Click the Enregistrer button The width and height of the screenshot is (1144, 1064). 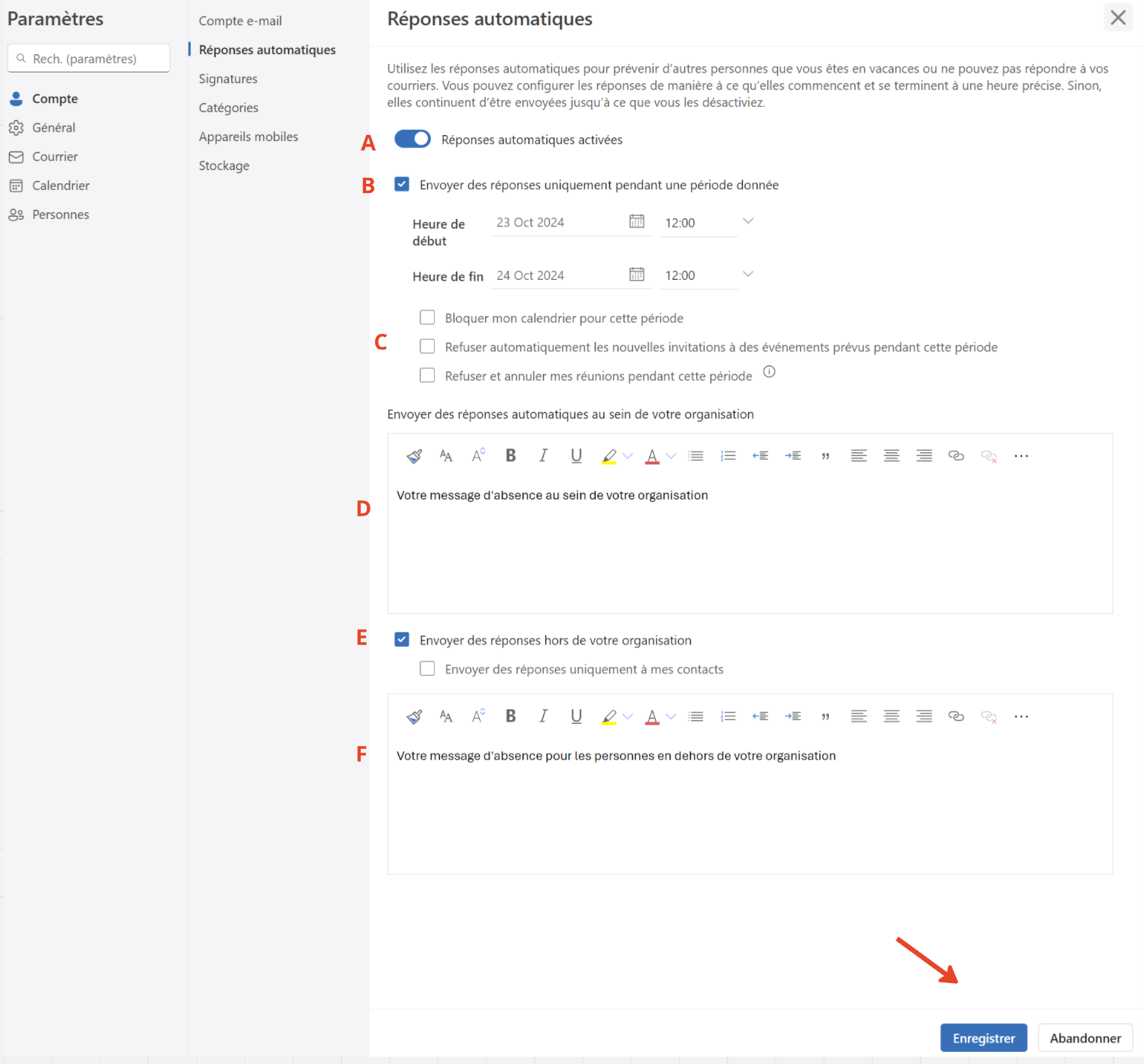983,1038
